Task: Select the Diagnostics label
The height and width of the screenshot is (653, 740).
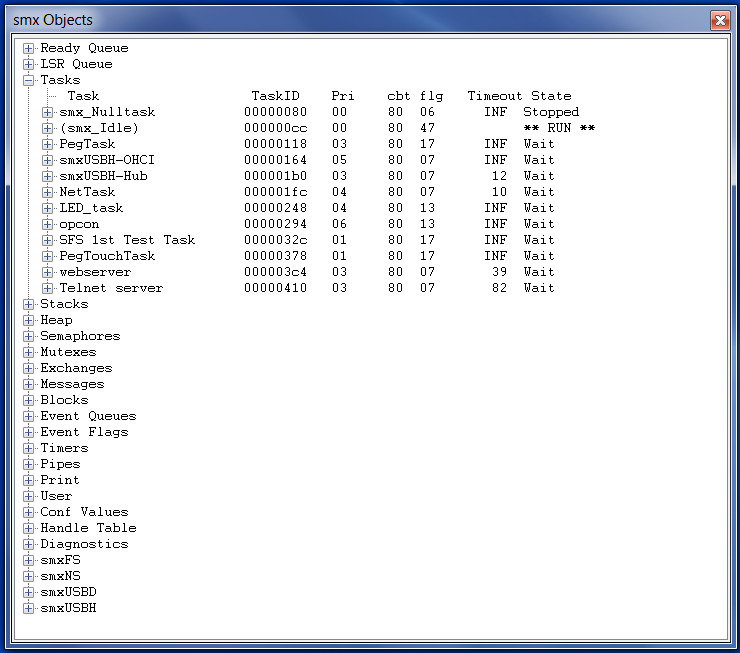Action: [x=84, y=544]
